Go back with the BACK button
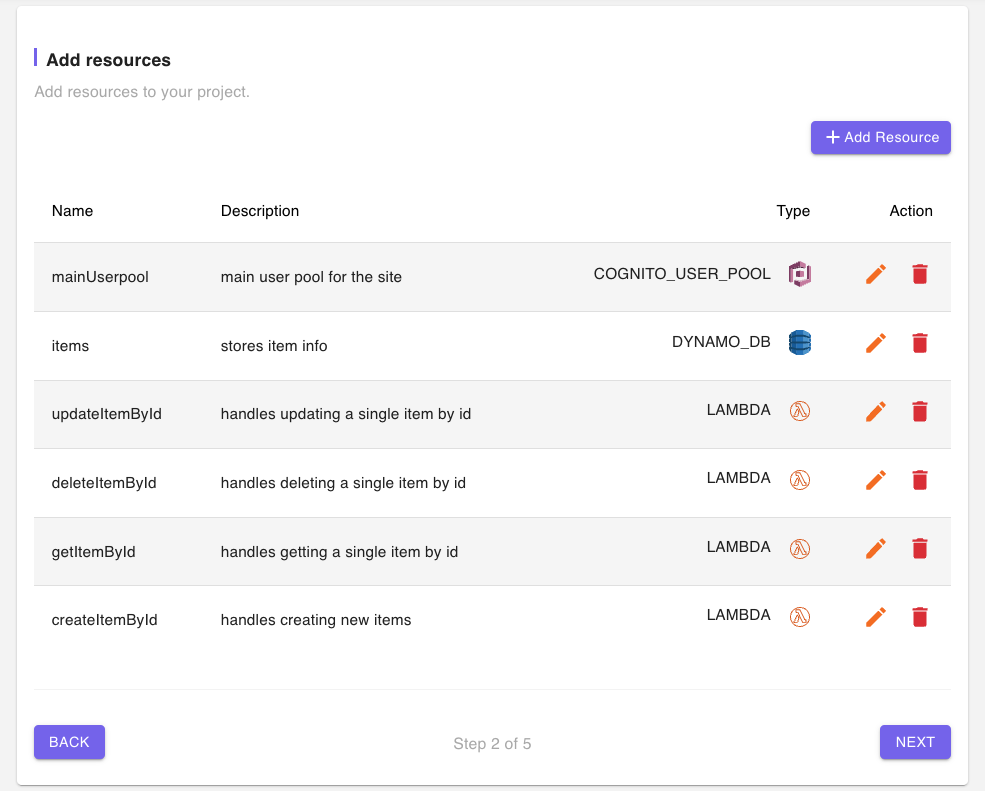 click(69, 742)
